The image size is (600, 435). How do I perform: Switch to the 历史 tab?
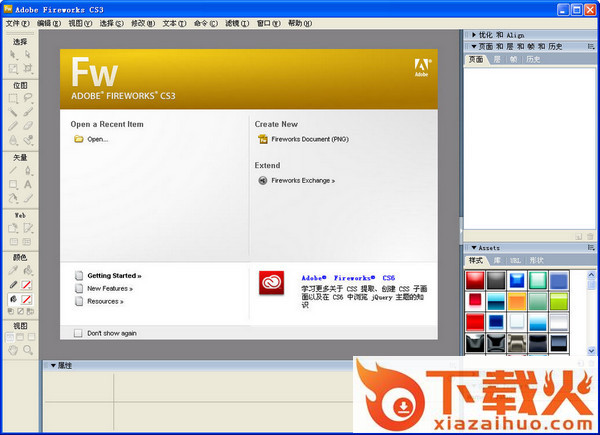[x=533, y=60]
